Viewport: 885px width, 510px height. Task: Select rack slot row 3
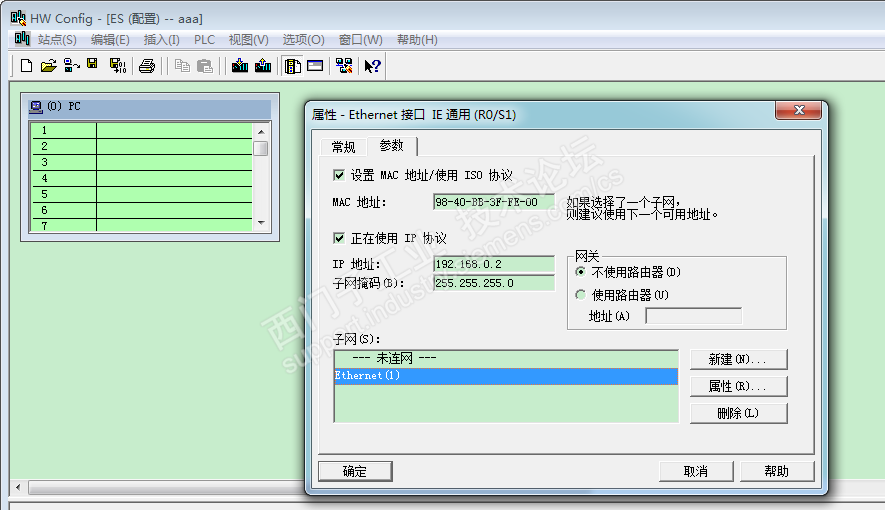coord(142,162)
